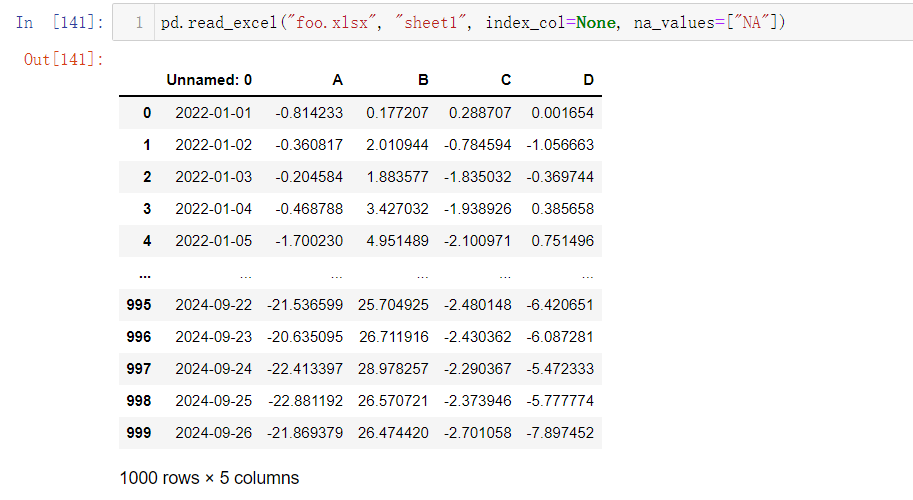Click value 4.951489
Image resolution: width=913 pixels, height=500 pixels.
tap(397, 241)
